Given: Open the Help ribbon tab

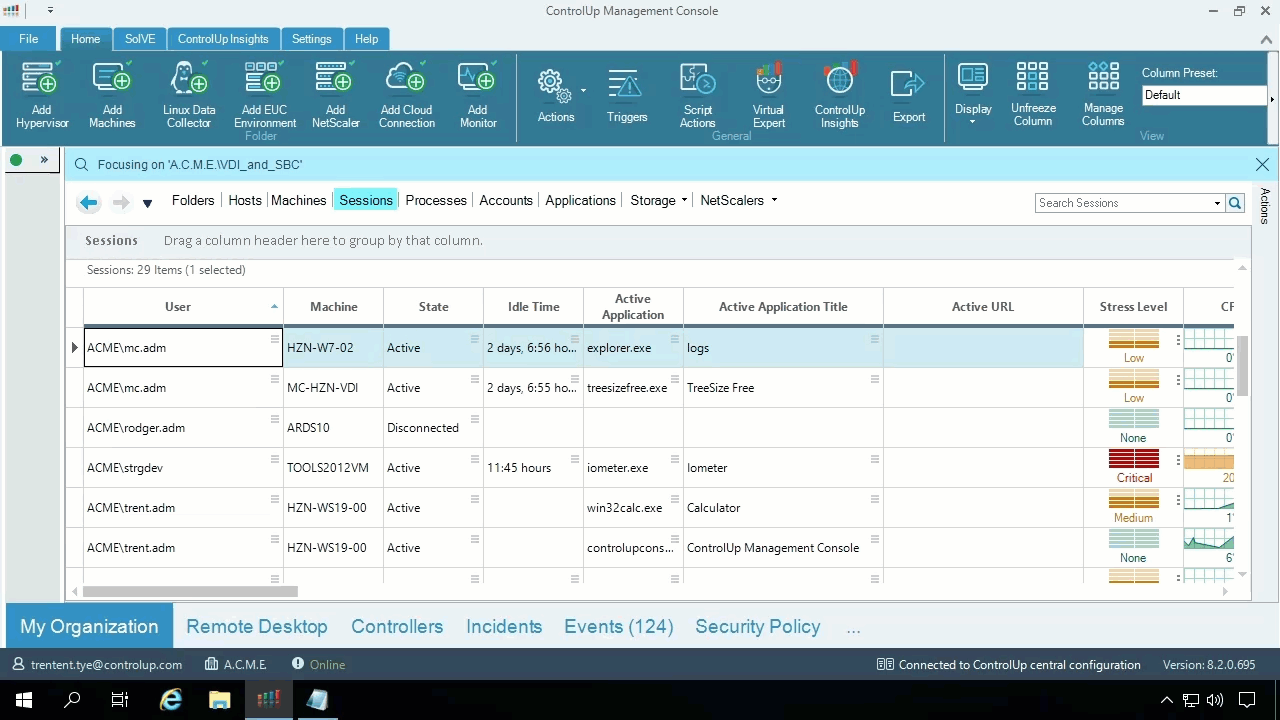Looking at the screenshot, I should tap(367, 39).
